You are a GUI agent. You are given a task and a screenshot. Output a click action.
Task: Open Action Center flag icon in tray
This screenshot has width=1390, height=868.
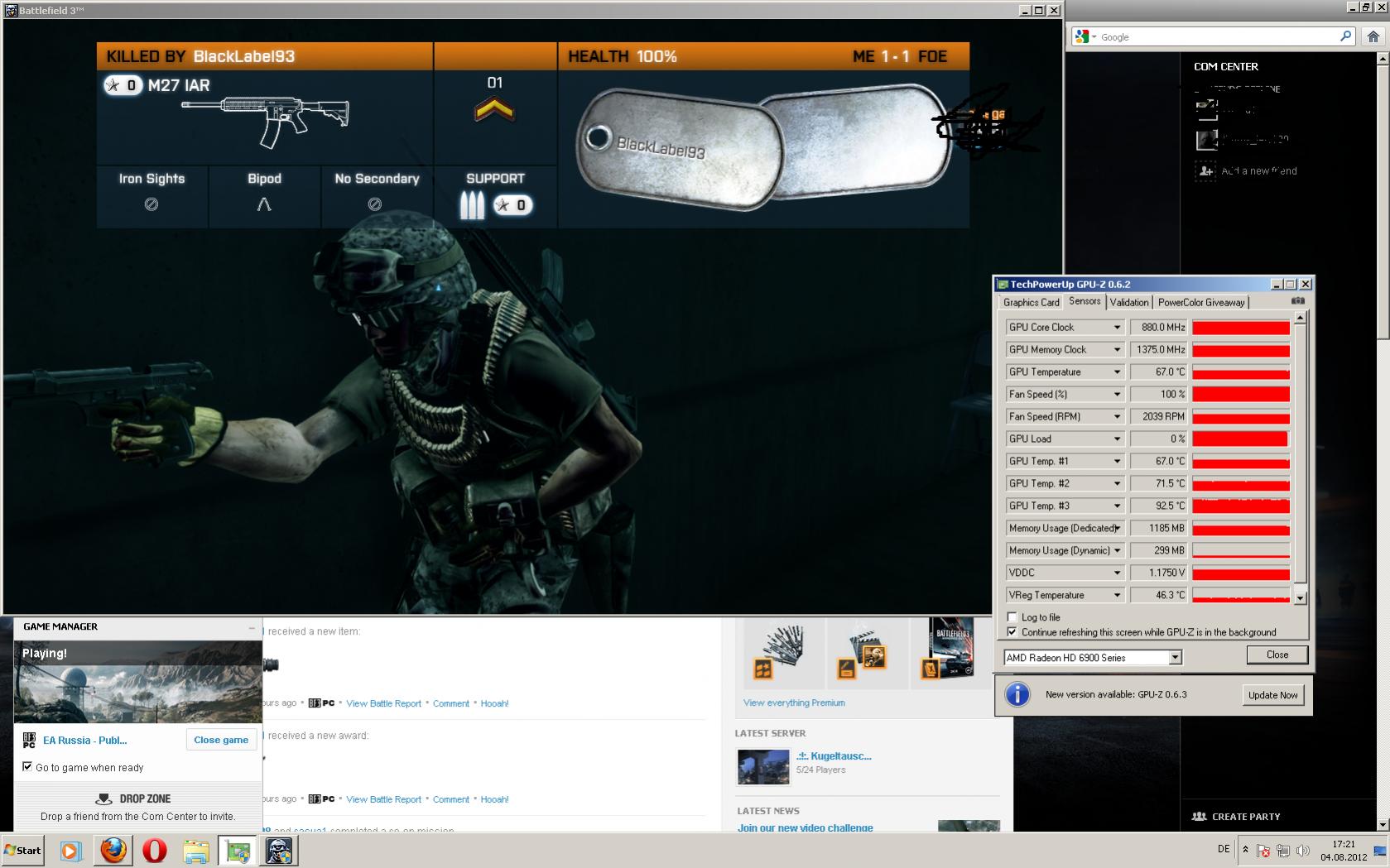1263,851
